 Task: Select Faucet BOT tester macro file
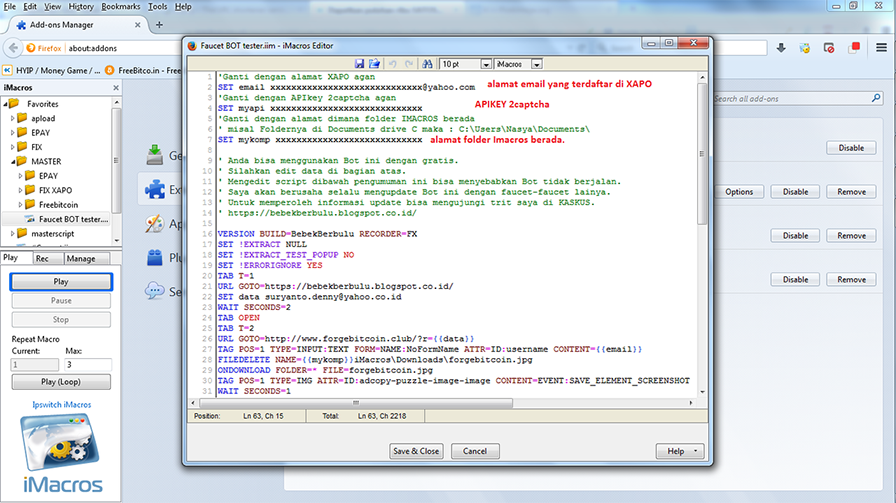[x=67, y=219]
